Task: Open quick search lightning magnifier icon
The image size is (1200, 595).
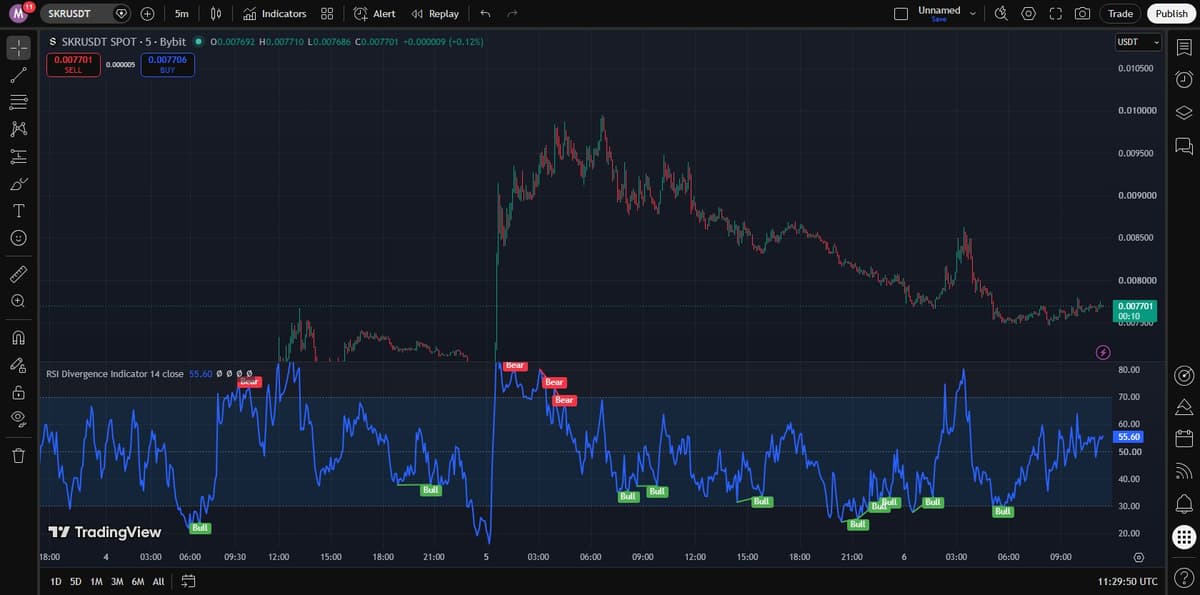Action: click(1002, 14)
